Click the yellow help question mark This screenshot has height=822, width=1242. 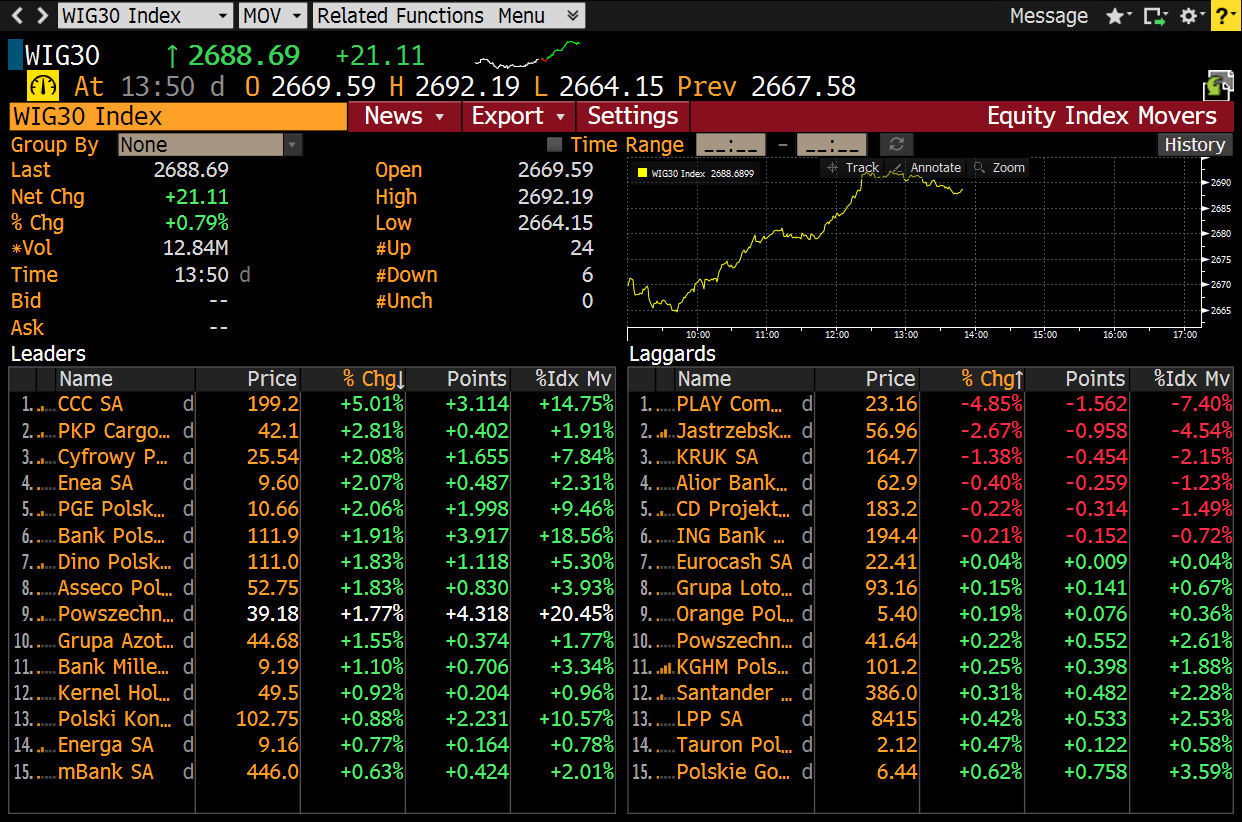(x=1226, y=16)
